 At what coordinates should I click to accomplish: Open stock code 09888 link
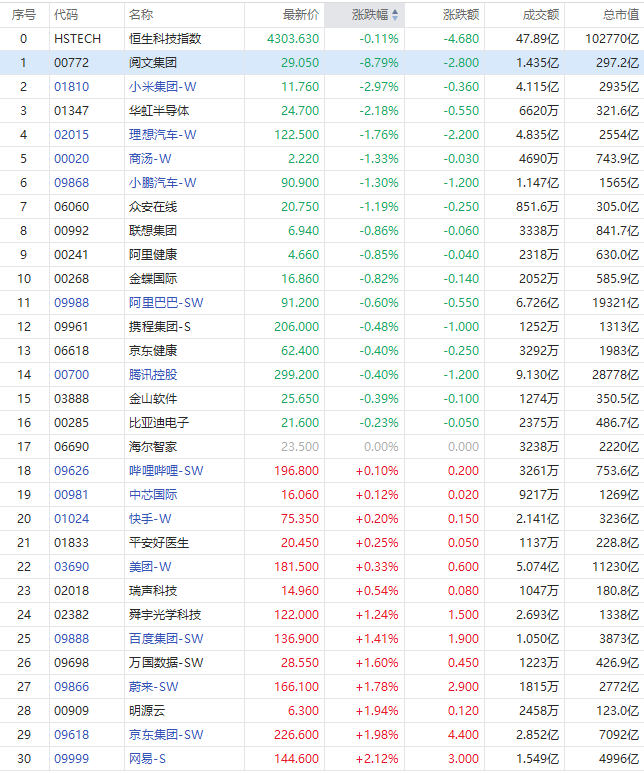[72, 639]
